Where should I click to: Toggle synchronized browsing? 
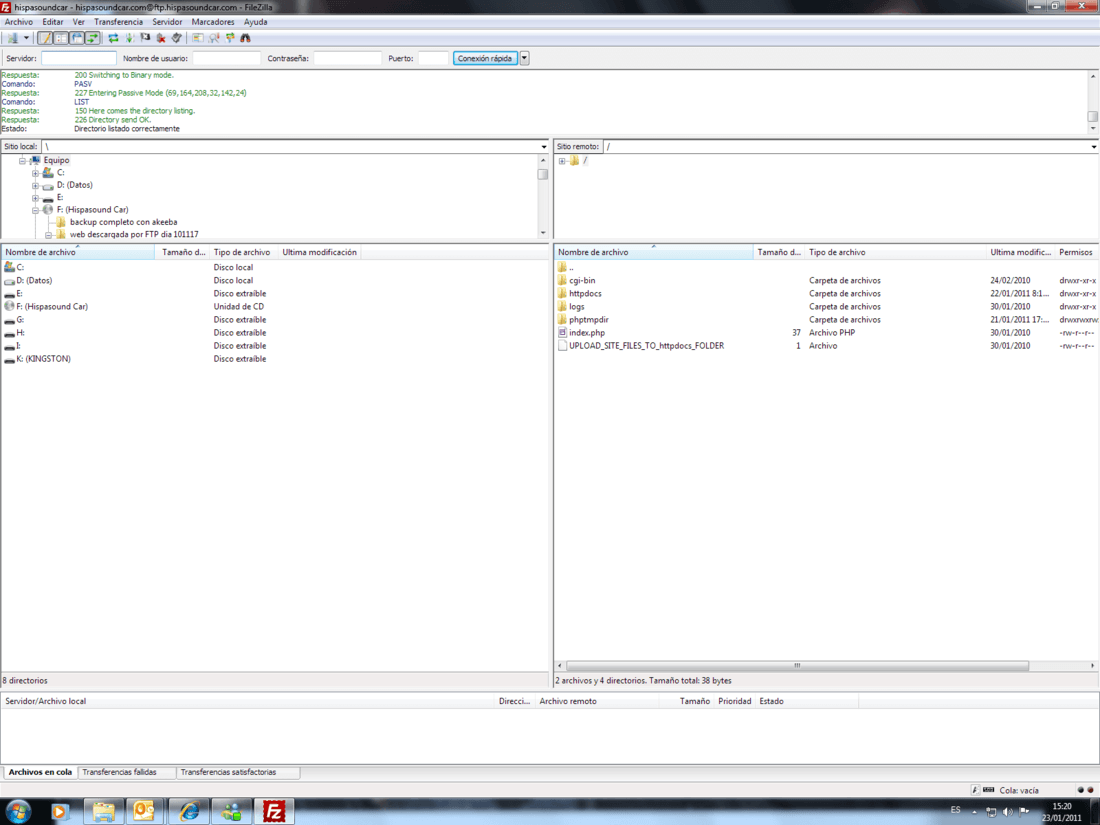pos(230,38)
